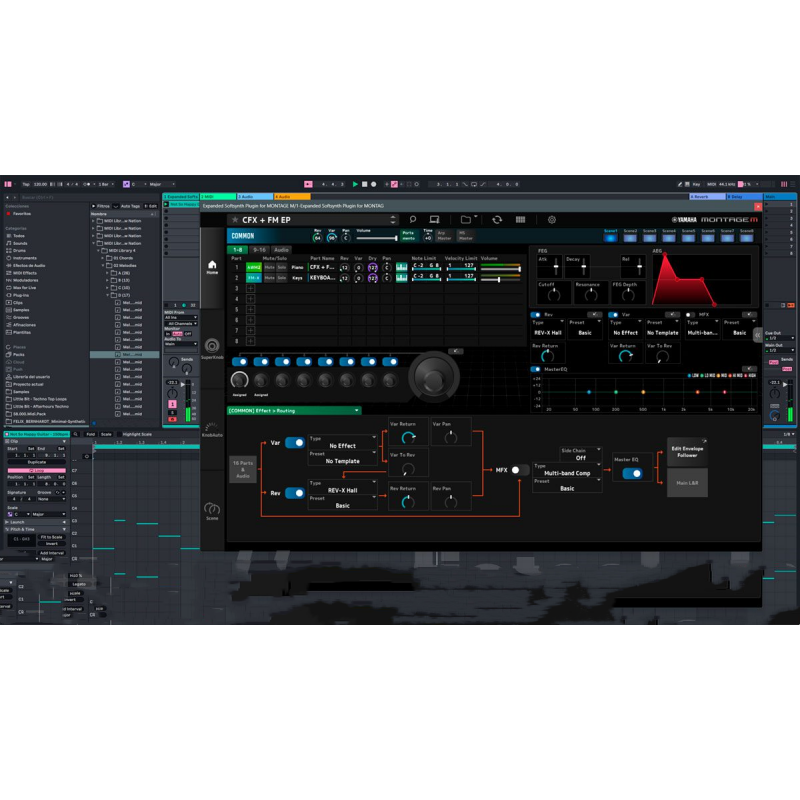This screenshot has height=800, width=800.
Task: Click the Instruments category in Ableton browser
Action: (x=24, y=258)
